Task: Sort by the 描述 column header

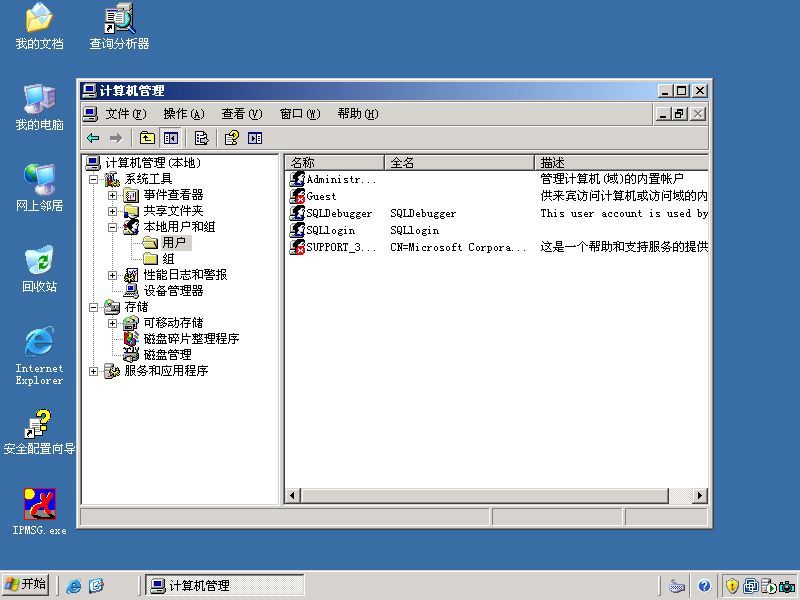Action: pos(621,163)
